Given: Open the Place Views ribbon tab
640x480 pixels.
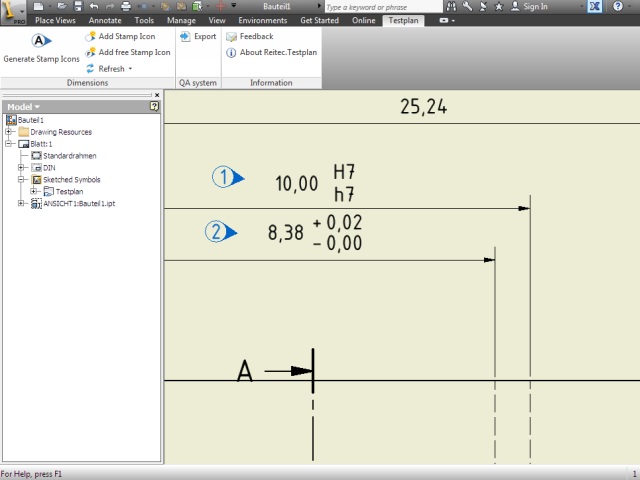Looking at the screenshot, I should [58, 20].
